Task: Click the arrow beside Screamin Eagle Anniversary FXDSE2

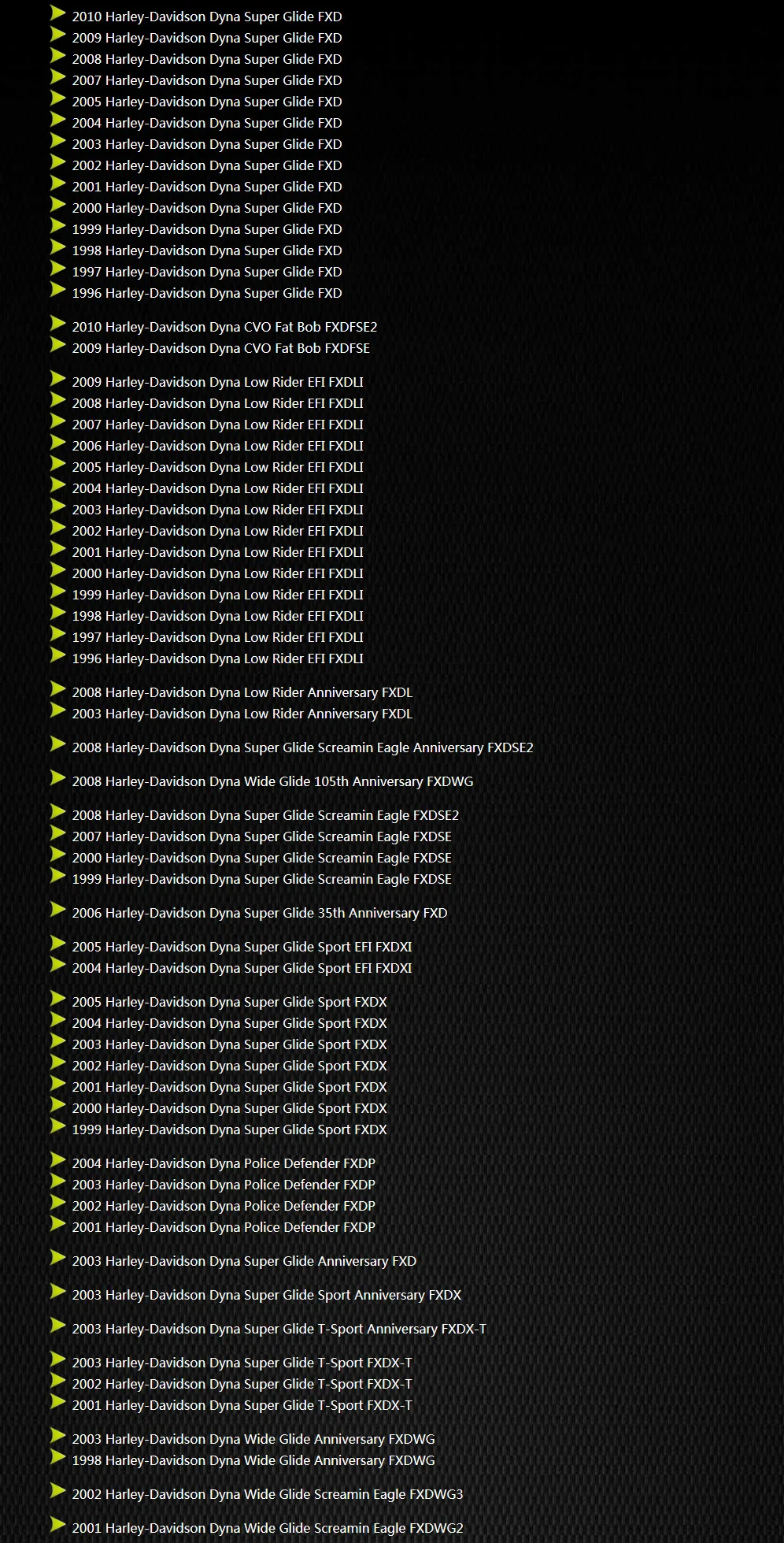Action: pos(58,744)
